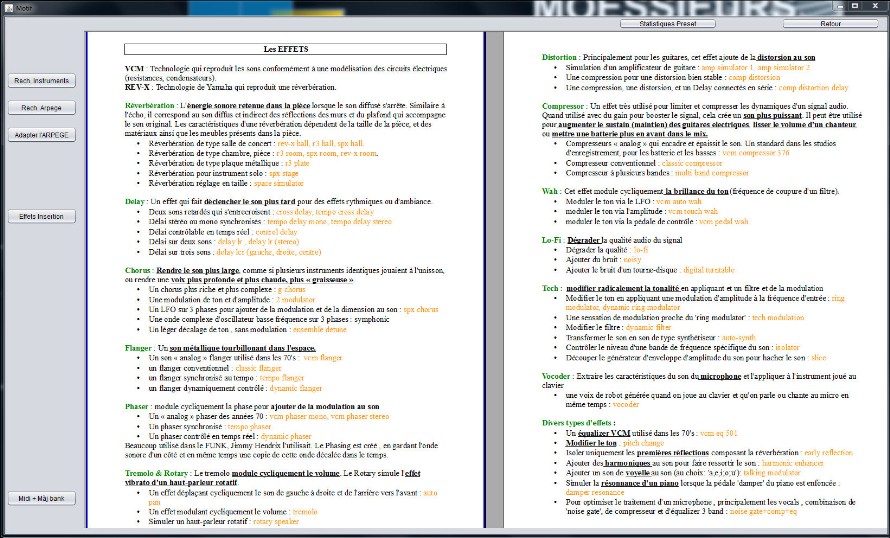
Task: Click the 'digital turntable' effect name
Action: coord(709,271)
